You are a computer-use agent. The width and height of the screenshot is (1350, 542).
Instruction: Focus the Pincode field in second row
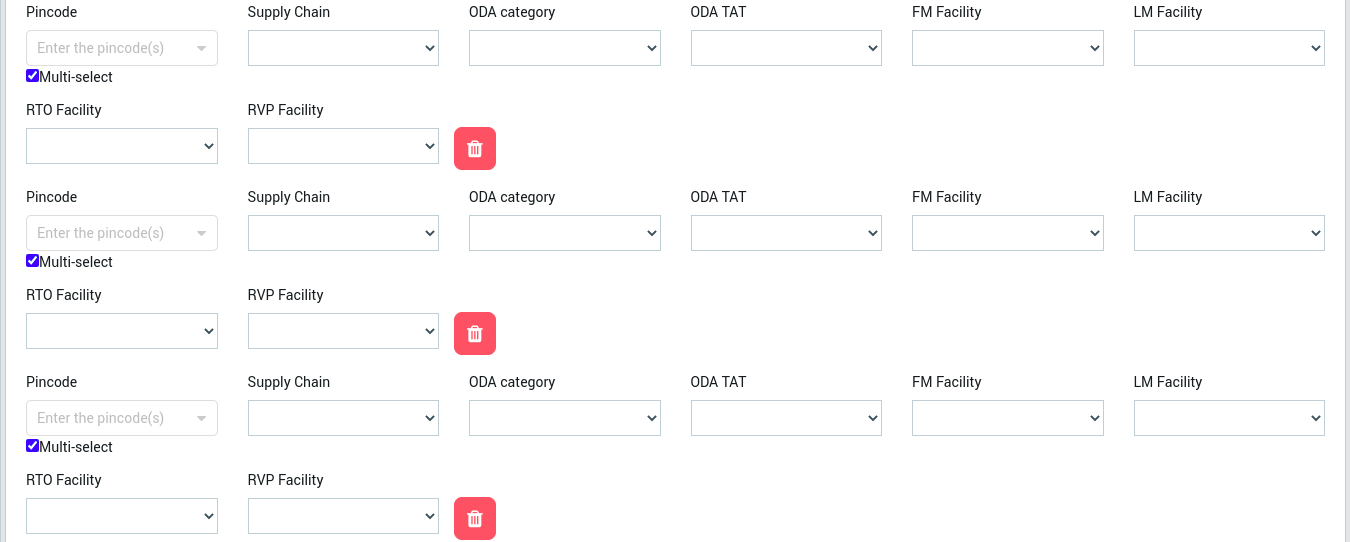[x=110, y=233]
